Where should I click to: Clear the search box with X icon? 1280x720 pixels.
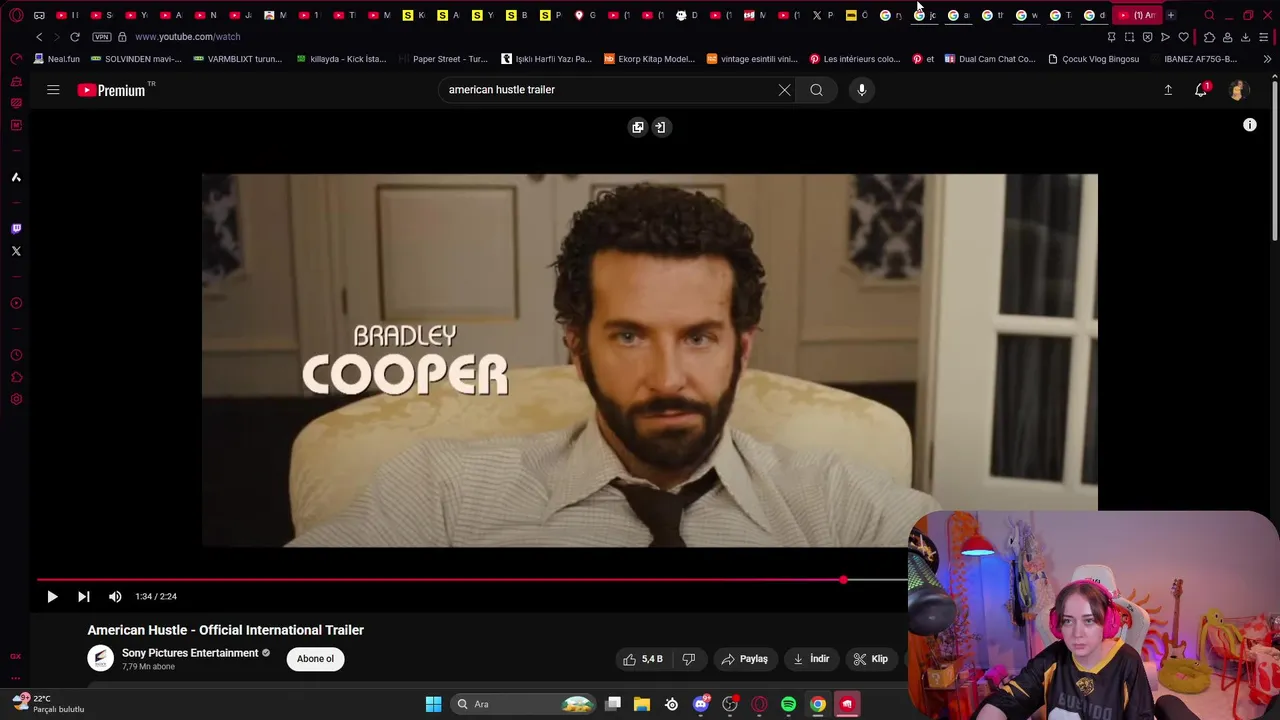(785, 90)
